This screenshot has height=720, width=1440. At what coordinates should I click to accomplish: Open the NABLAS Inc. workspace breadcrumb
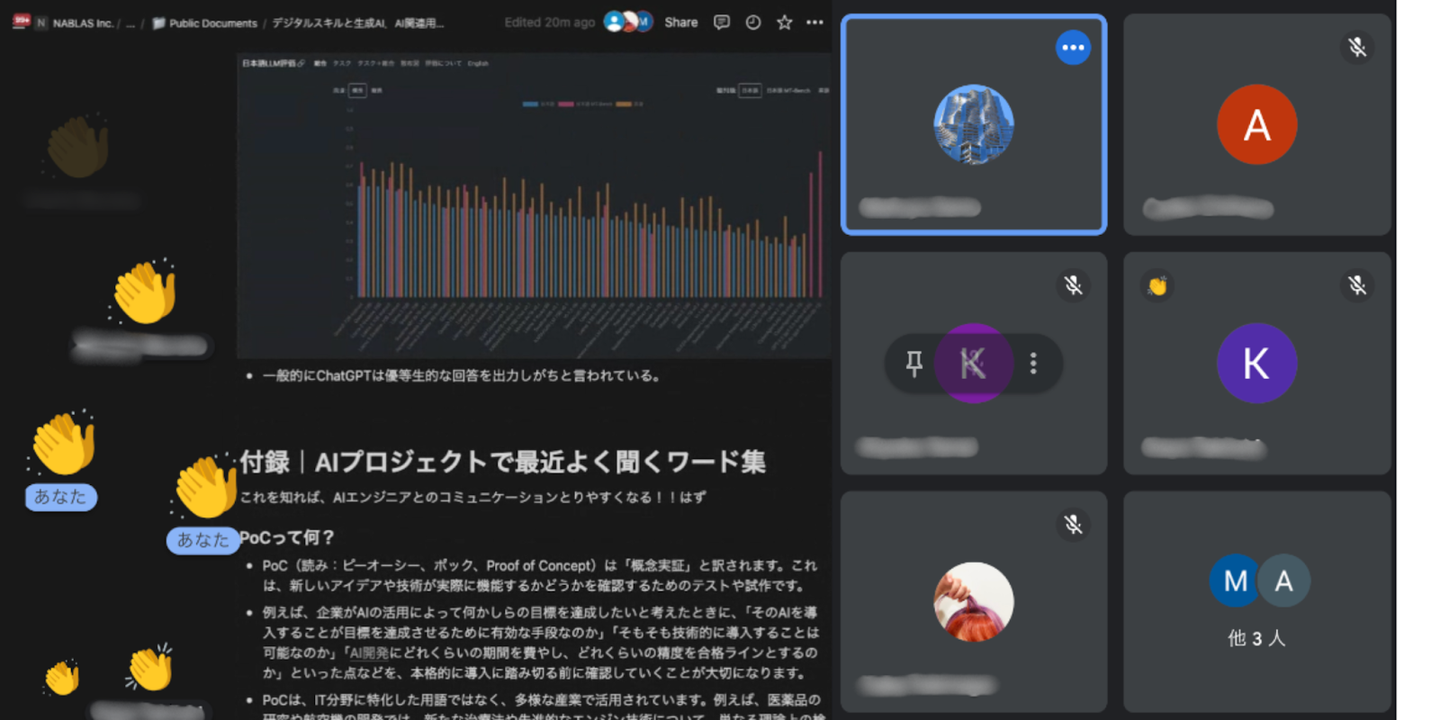coord(75,23)
